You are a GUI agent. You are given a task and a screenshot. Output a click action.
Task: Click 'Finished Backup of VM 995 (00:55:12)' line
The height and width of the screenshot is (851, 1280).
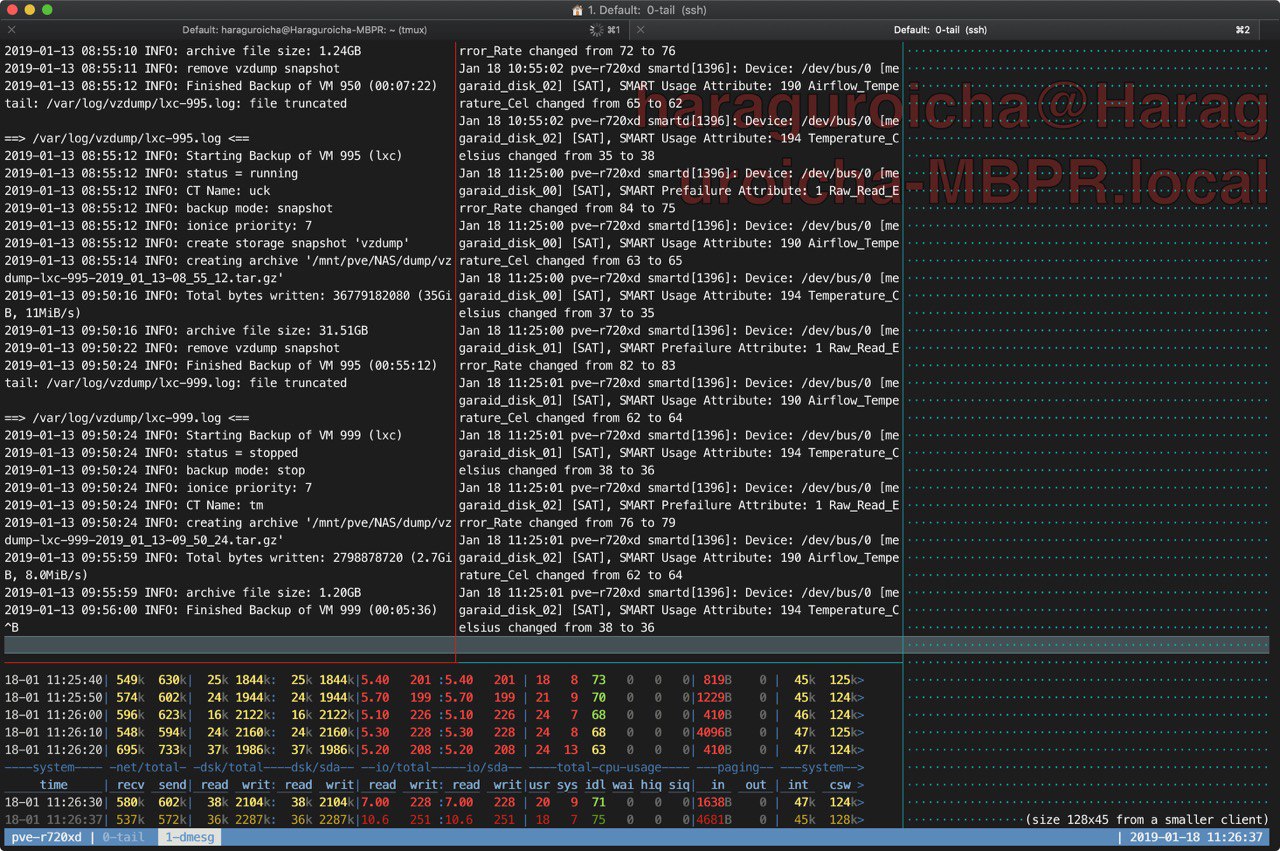221,366
